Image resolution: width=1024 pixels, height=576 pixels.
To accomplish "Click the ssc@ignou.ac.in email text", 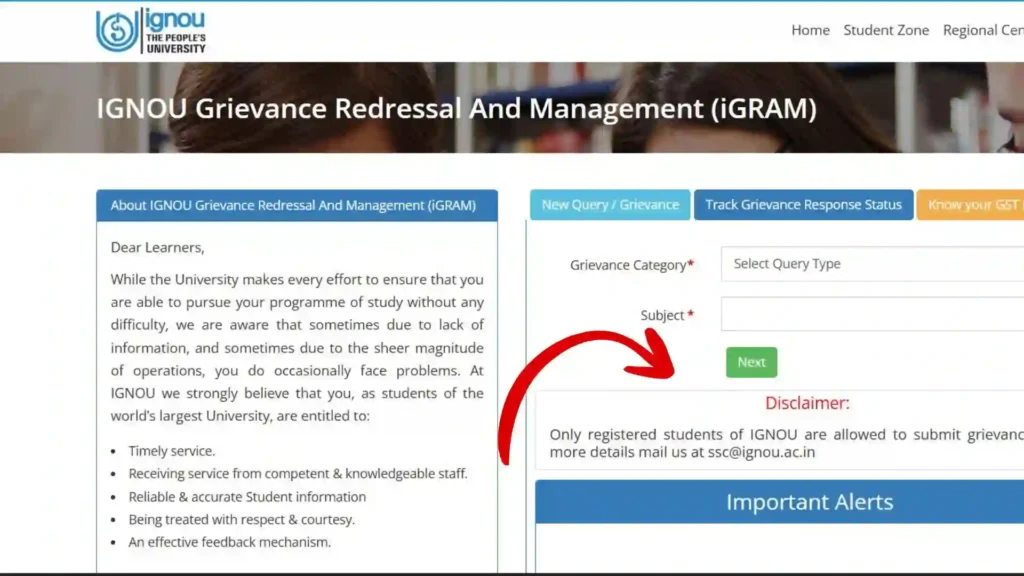I will [761, 452].
